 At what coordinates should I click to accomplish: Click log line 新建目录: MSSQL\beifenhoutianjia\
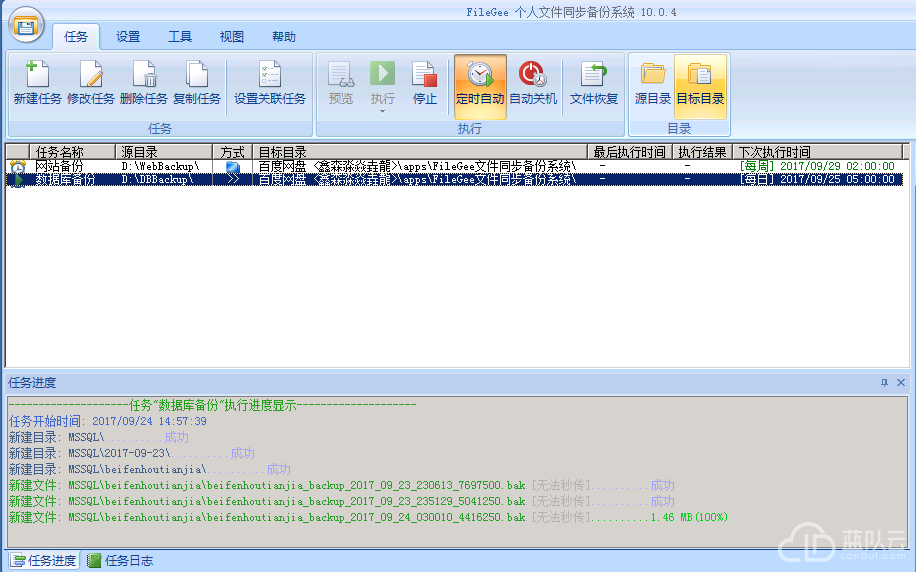click(x=150, y=469)
